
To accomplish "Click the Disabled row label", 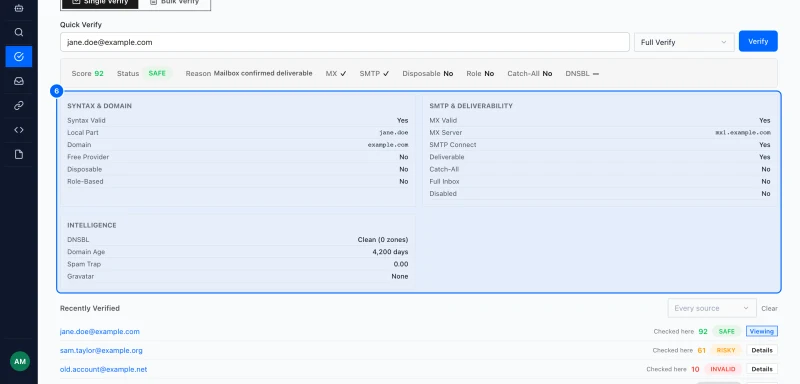I will 443,194.
